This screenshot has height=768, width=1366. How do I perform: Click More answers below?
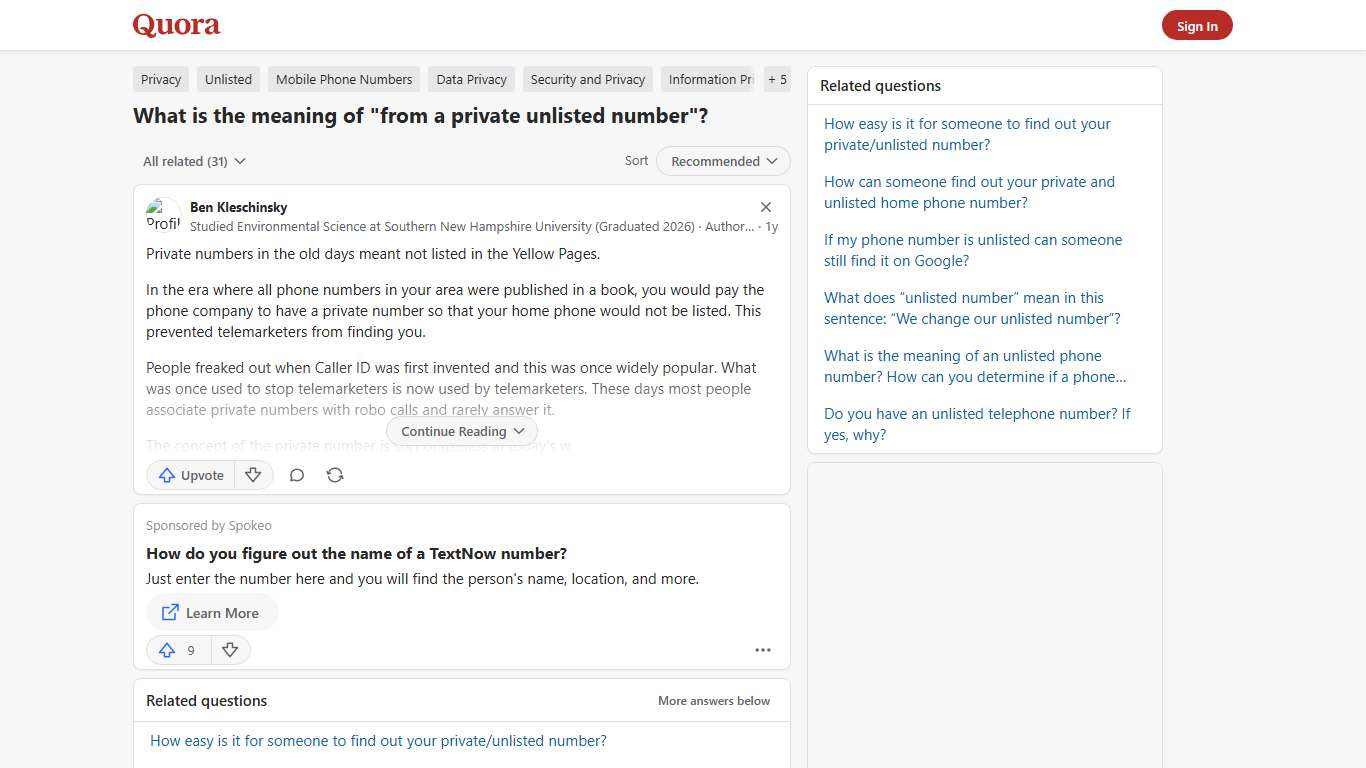(713, 700)
